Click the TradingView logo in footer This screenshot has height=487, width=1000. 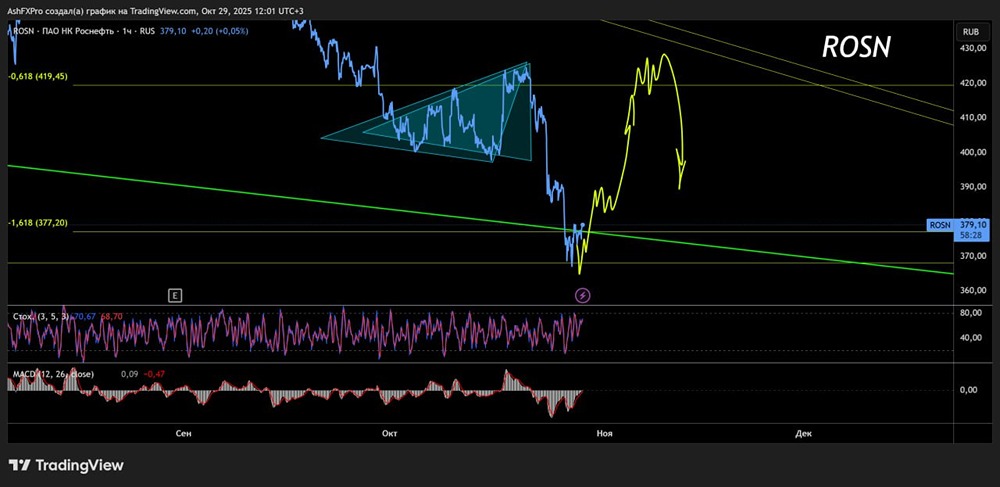click(66, 465)
